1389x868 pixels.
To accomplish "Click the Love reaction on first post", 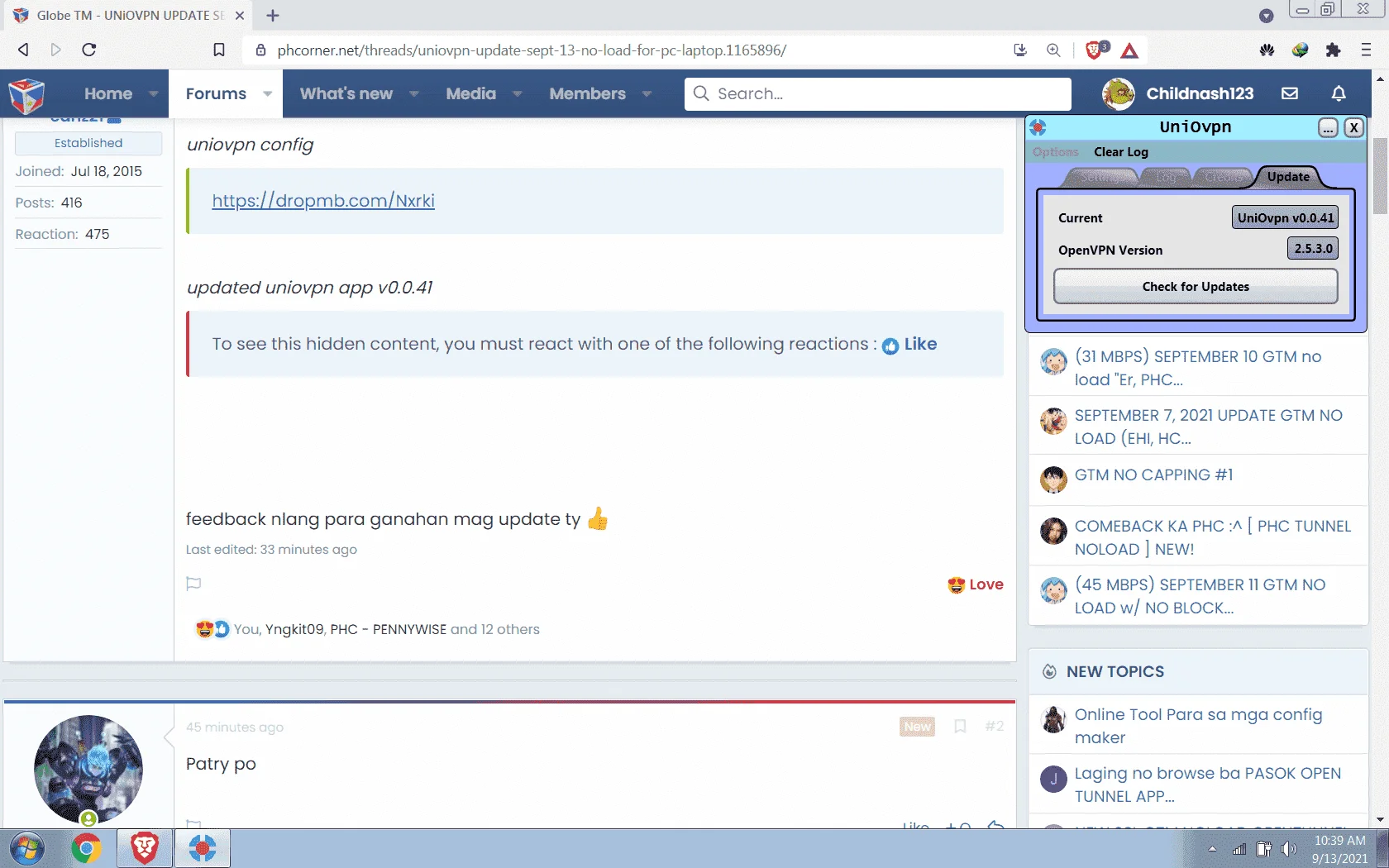I will coord(976,584).
